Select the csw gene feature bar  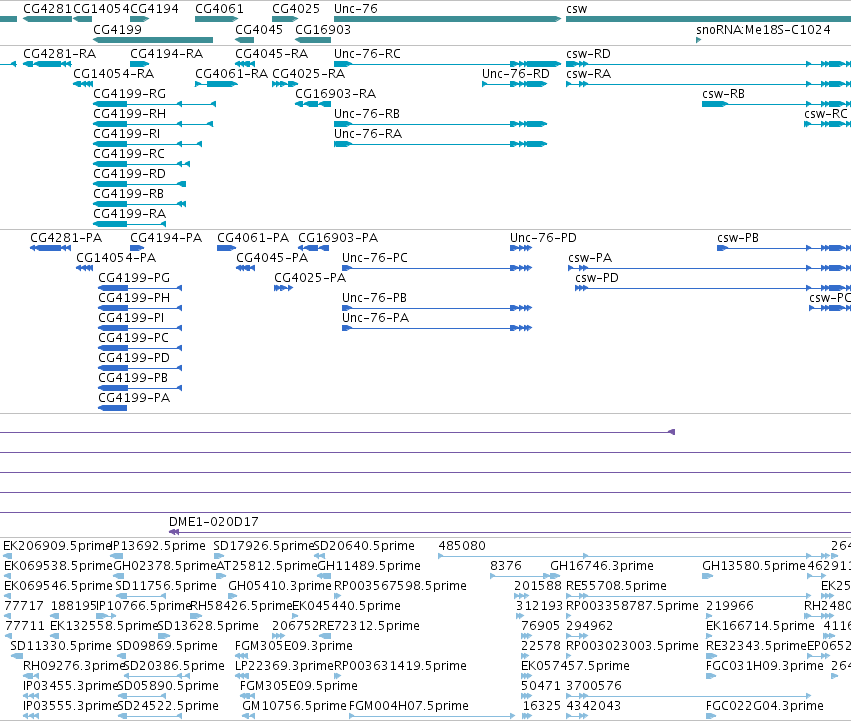coord(708,19)
